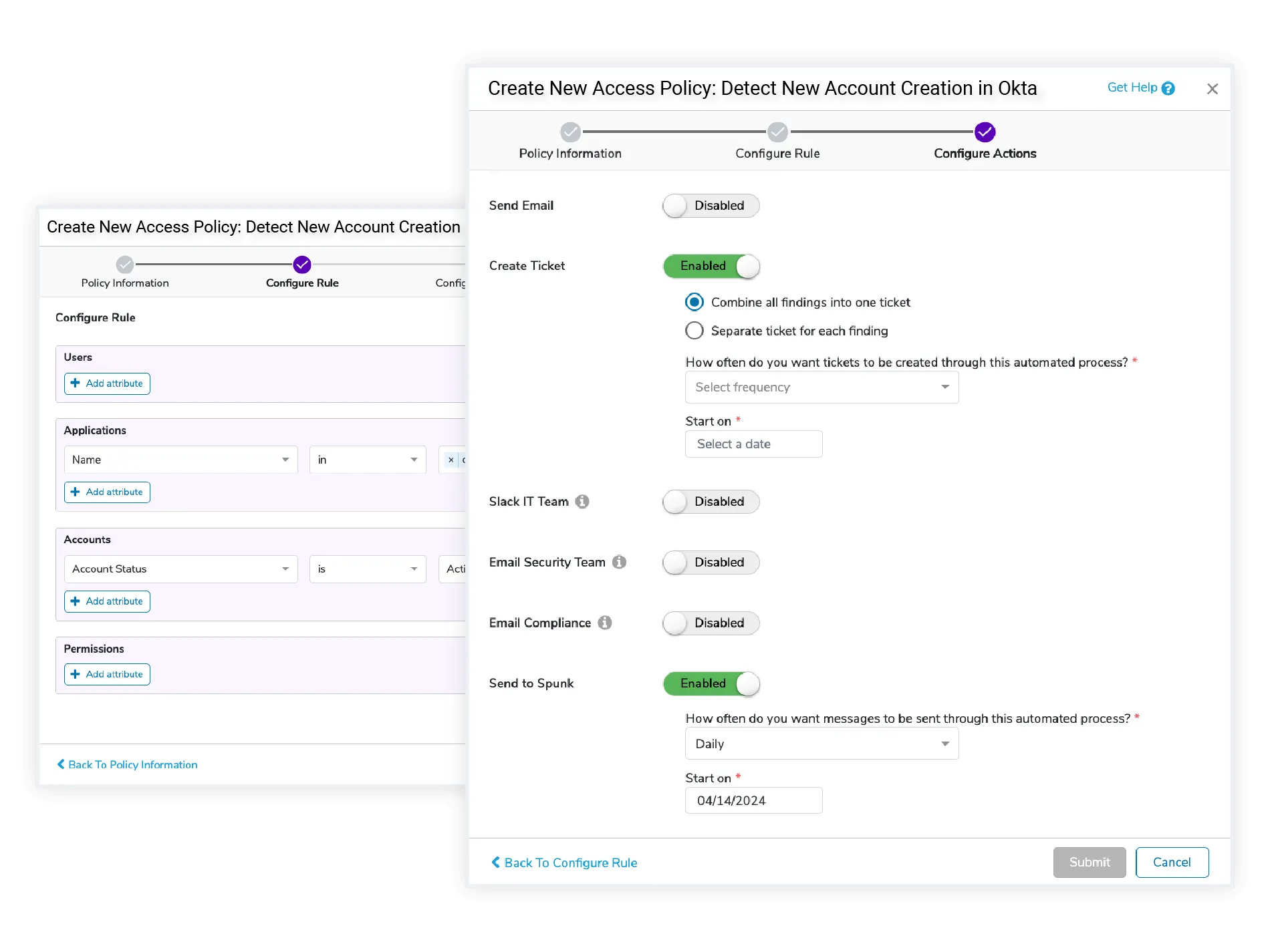1270x952 pixels.
Task: Disable the Create Ticket toggle
Action: click(x=711, y=266)
